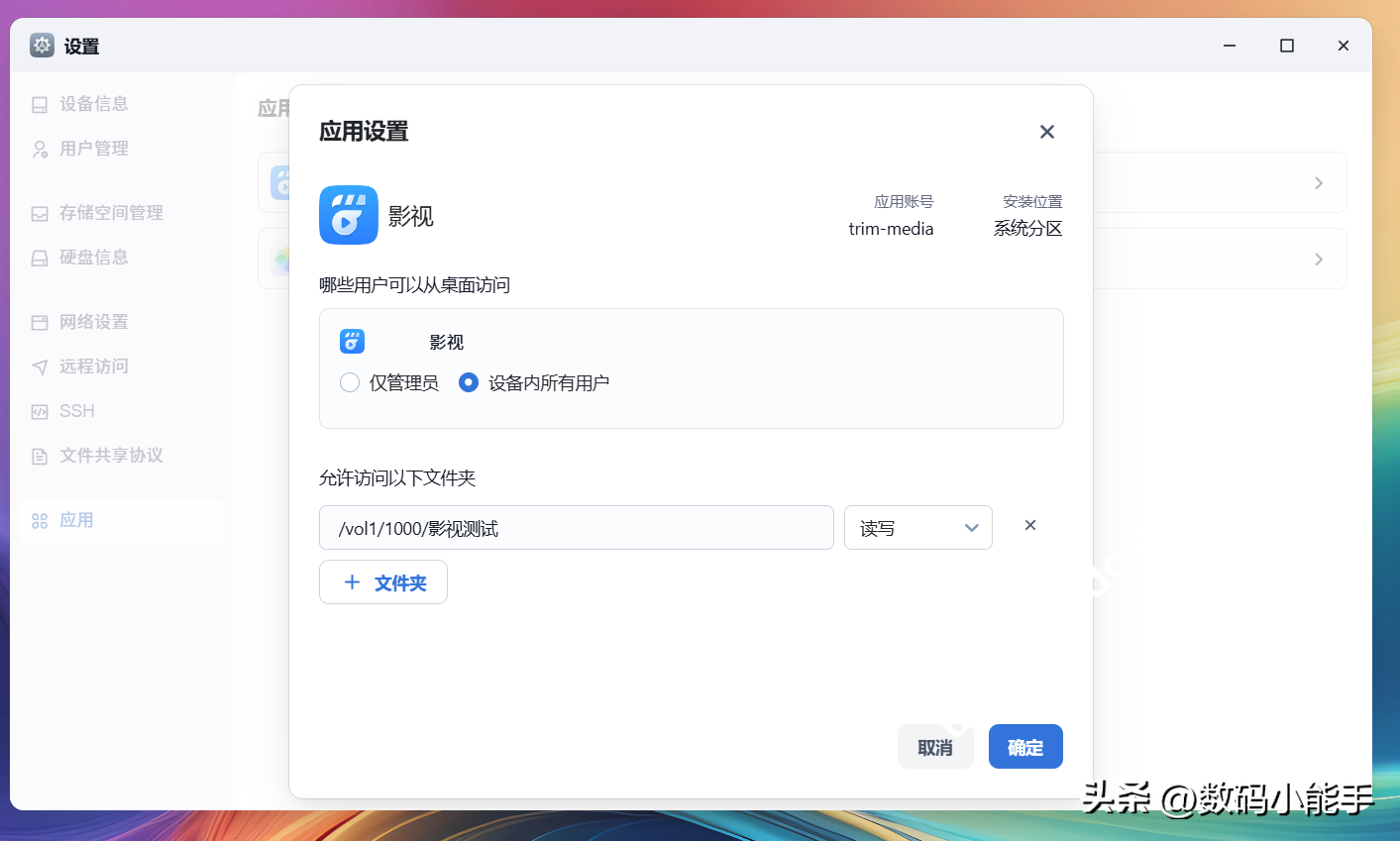Expand the second app row chevron

pos(1319,260)
